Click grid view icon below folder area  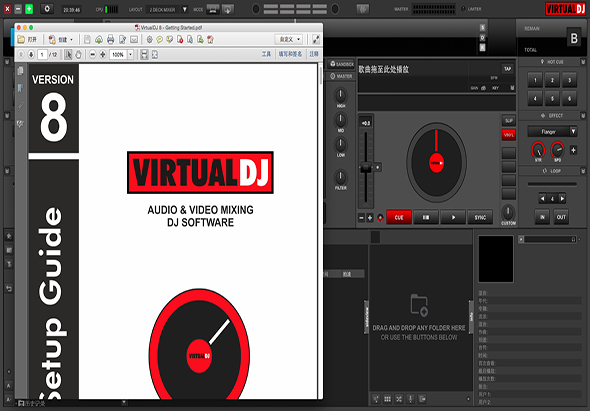pyautogui.click(x=388, y=399)
